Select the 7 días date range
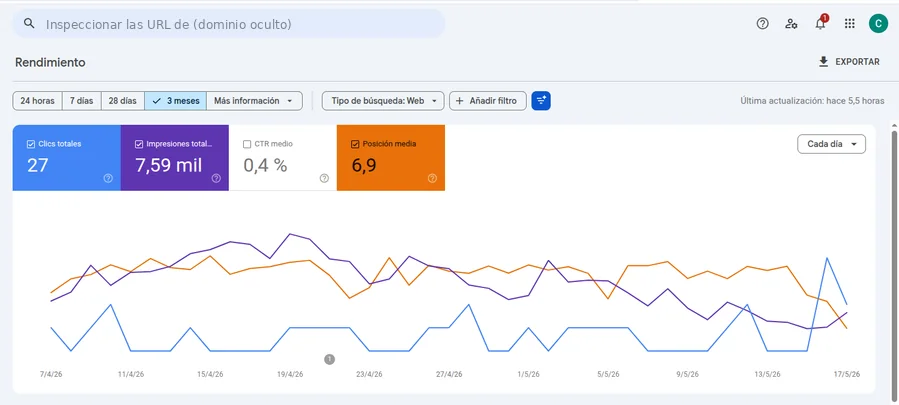899x405 pixels. point(81,101)
